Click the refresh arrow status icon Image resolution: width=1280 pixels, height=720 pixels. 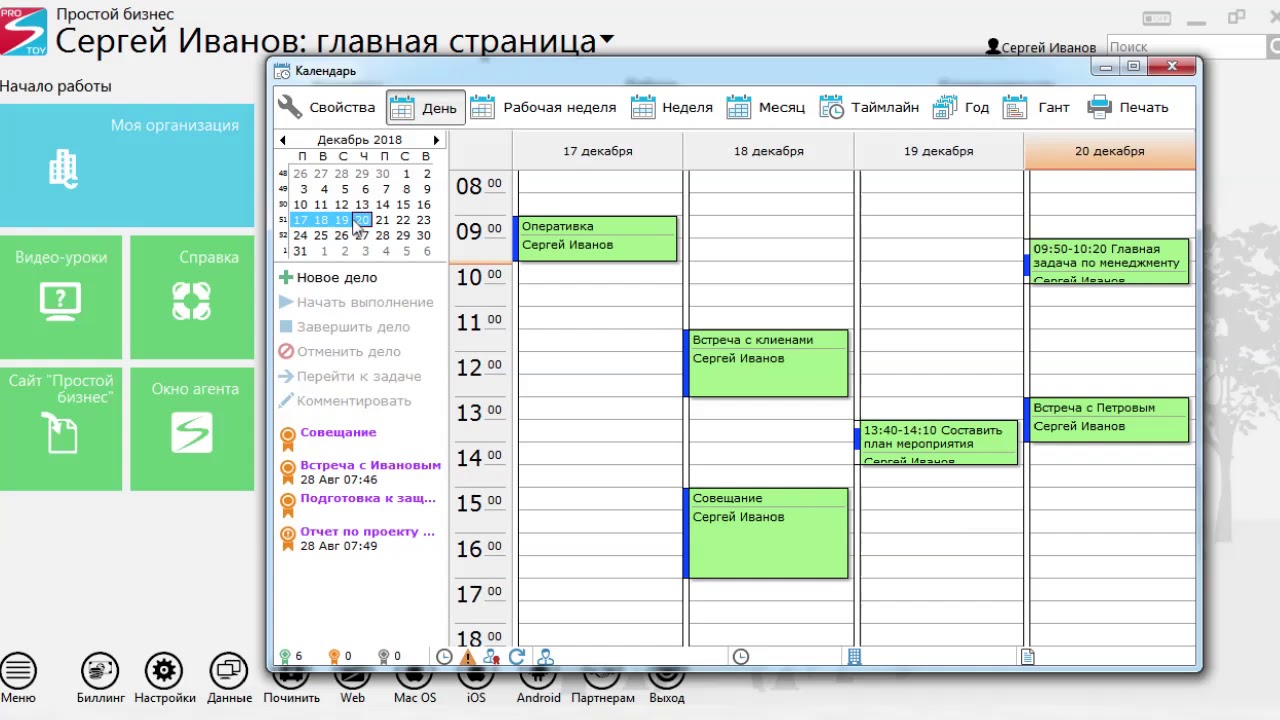[517, 657]
